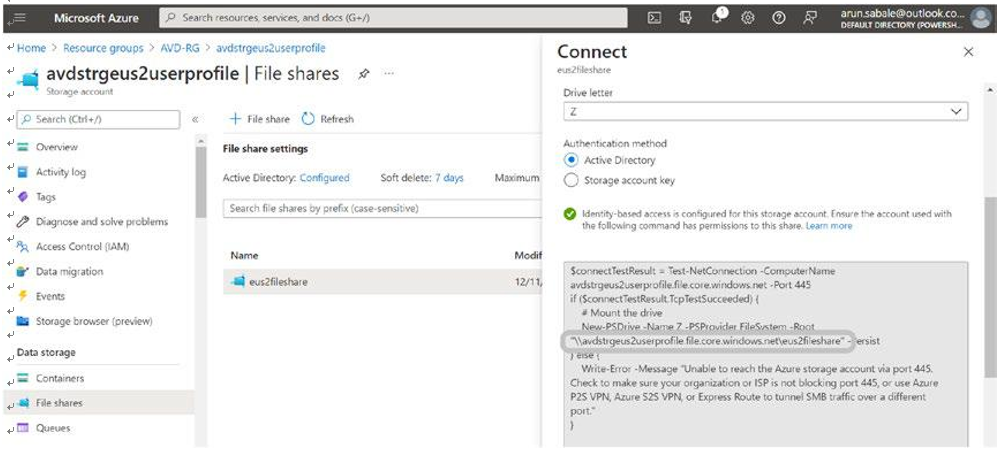Click the Queues icon
The height and width of the screenshot is (454, 1002).
[23, 428]
